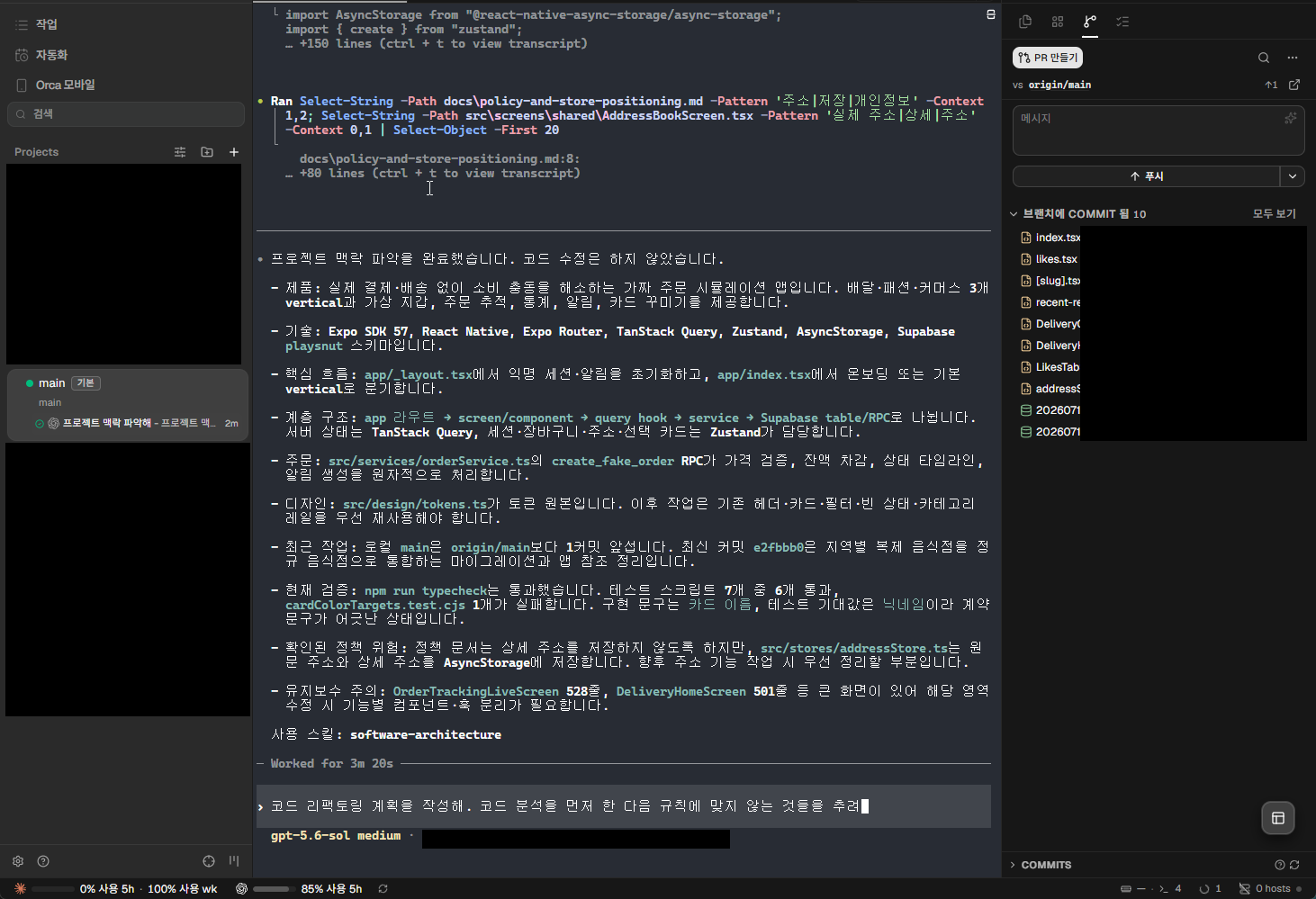Click the OpenAI usage icon in status bar

point(242,888)
